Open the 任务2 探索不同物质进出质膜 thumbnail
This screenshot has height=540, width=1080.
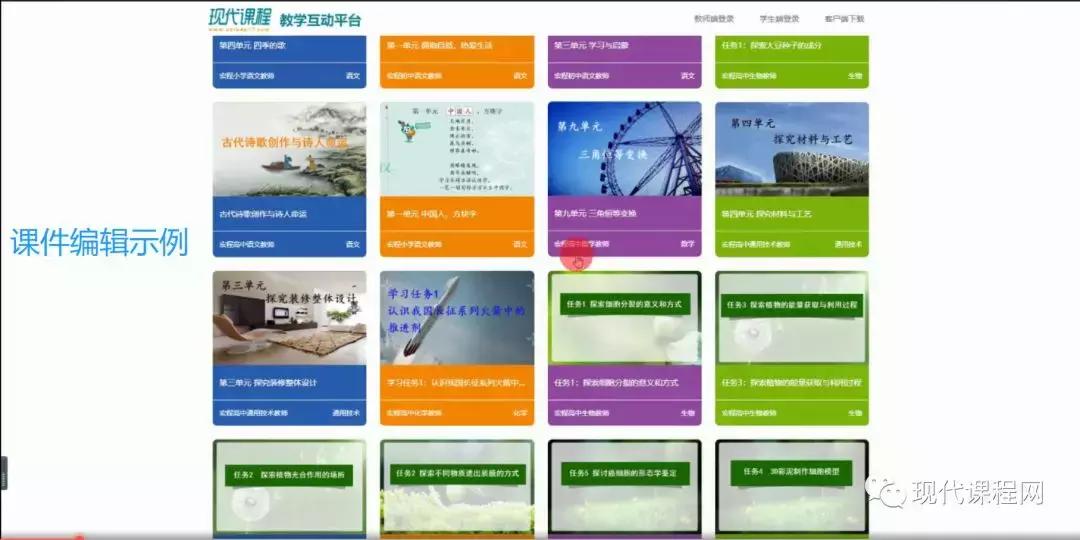pyautogui.click(x=457, y=488)
